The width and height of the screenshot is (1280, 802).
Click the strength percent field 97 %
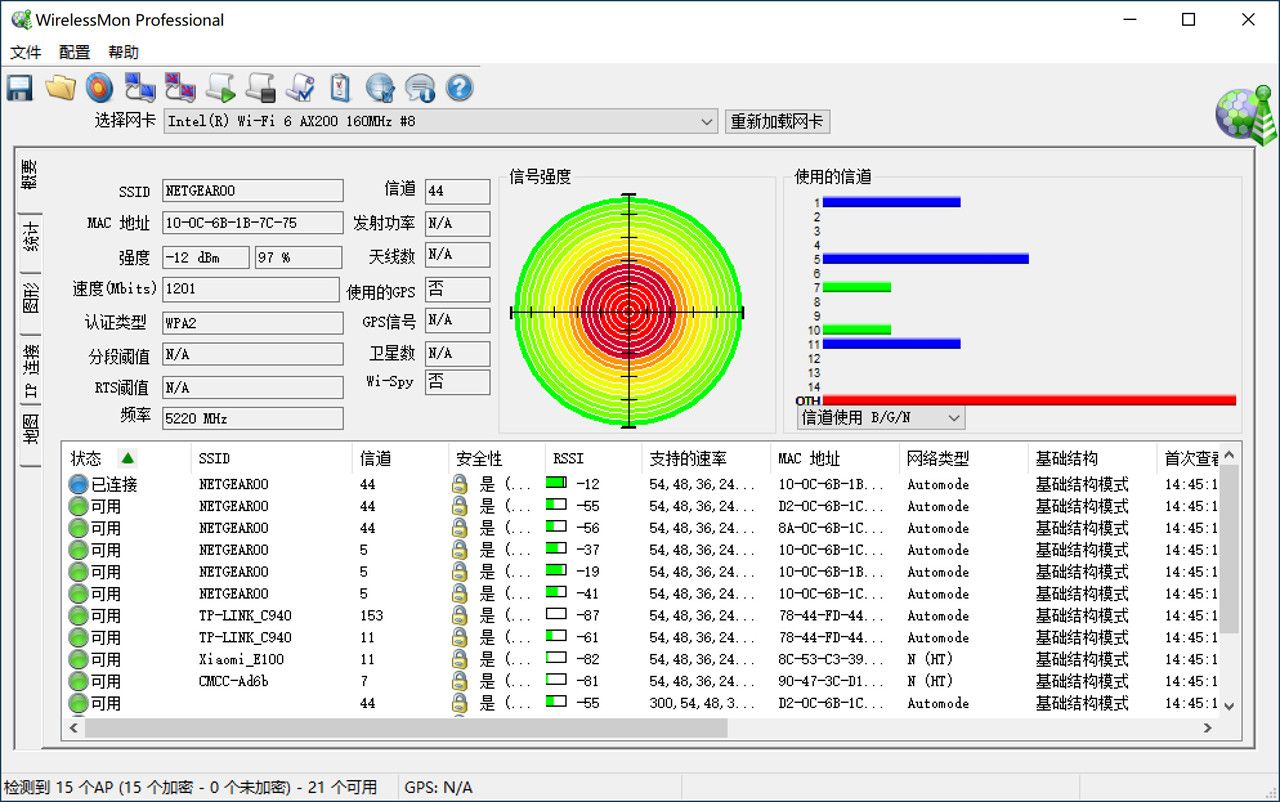[298, 257]
